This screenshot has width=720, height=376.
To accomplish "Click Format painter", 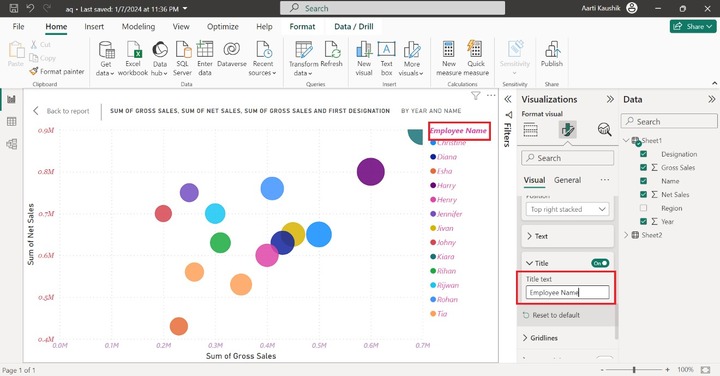I will click(x=57, y=72).
